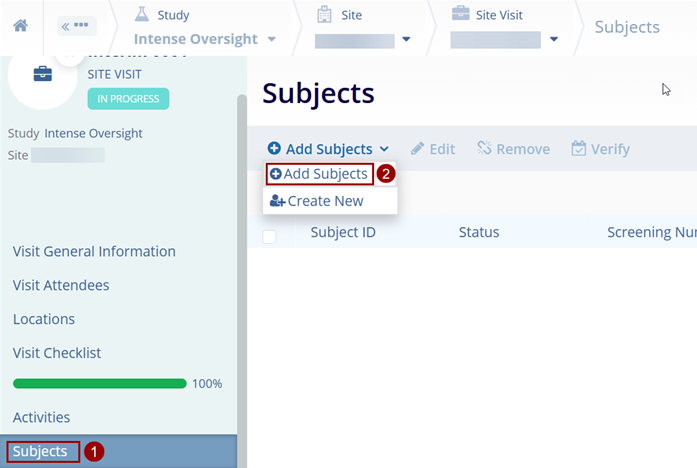697x468 pixels.
Task: Click the briefcase avatar in the sidebar
Action: pyautogui.click(x=42, y=75)
